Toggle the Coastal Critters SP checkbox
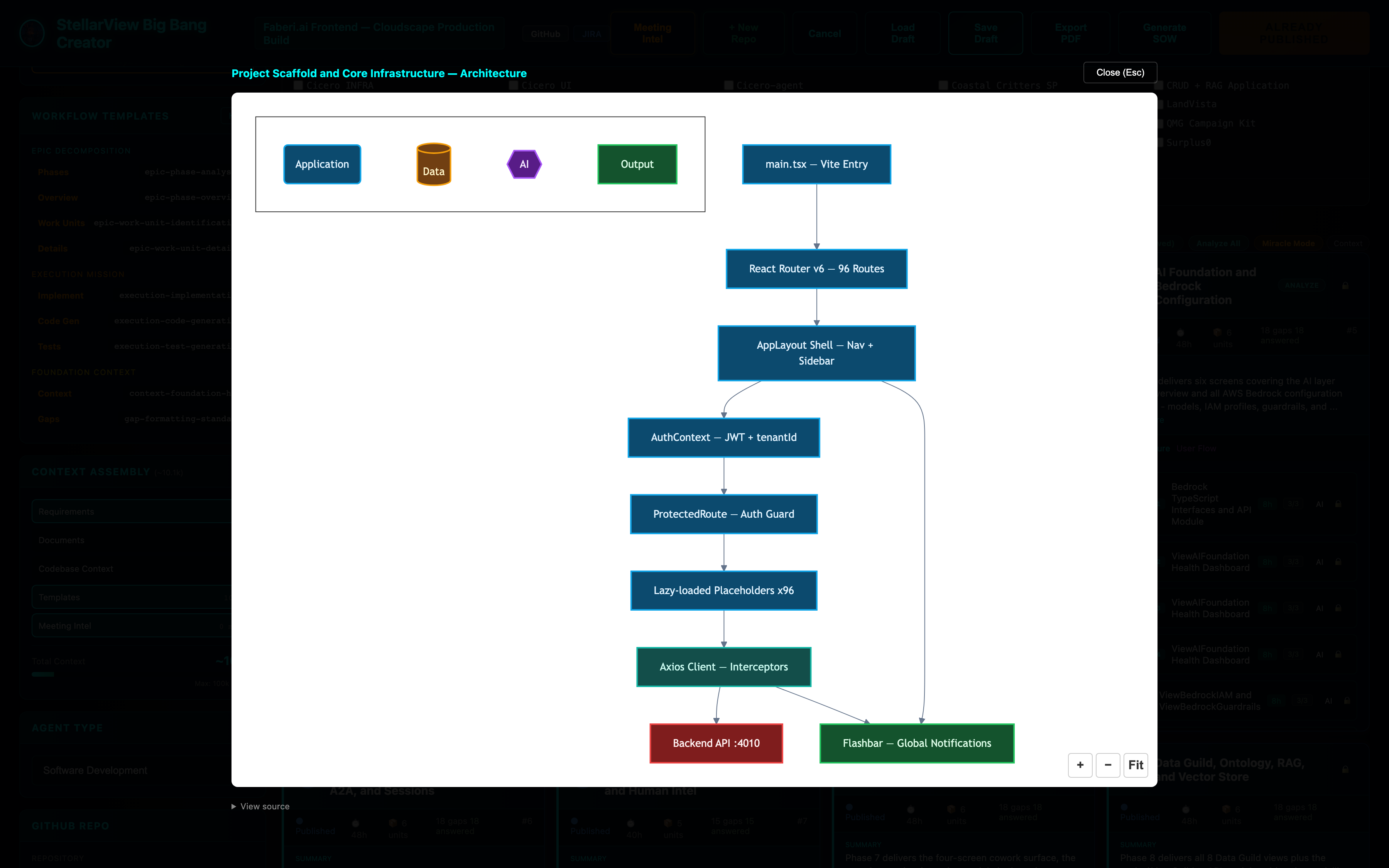This screenshot has width=1389, height=868. tap(943, 86)
